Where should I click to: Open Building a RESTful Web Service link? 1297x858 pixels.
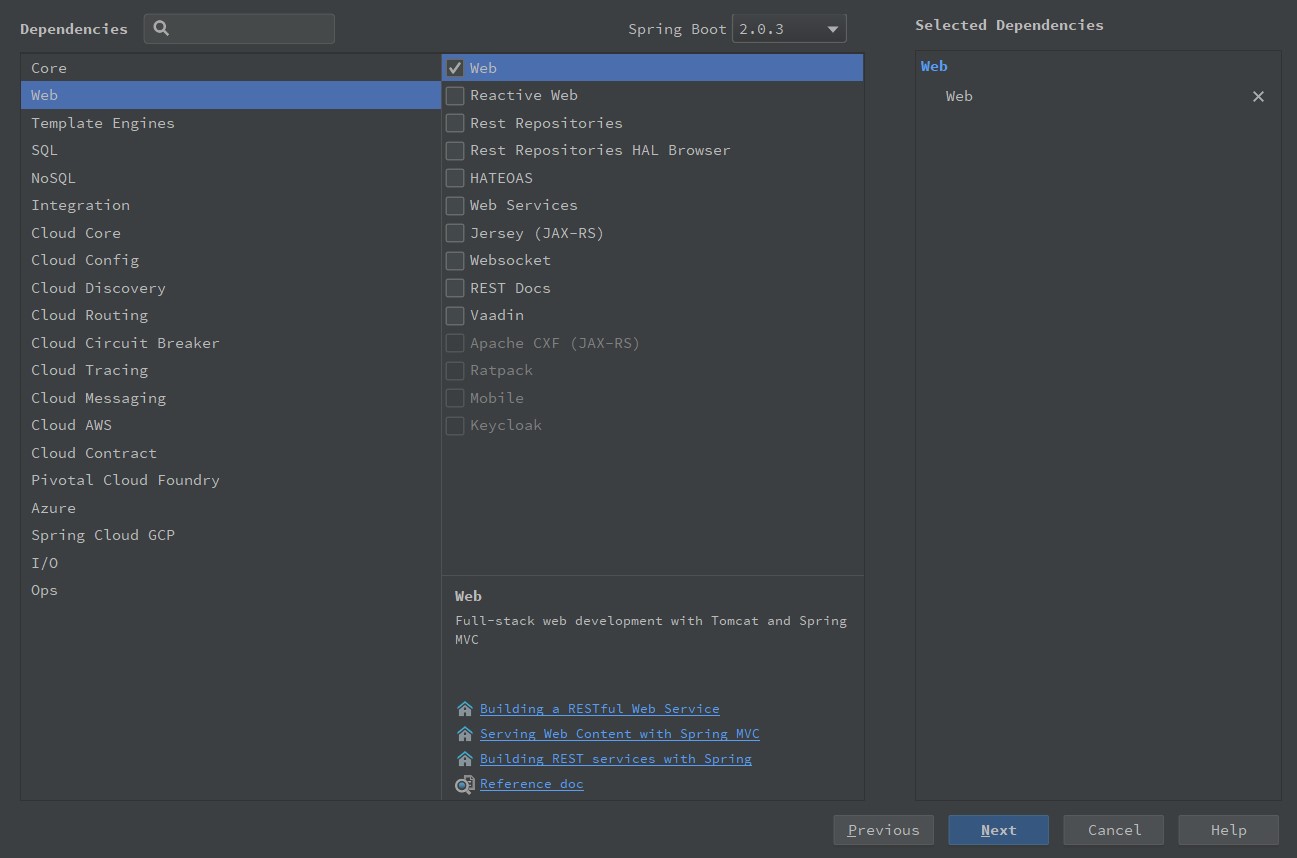(599, 709)
